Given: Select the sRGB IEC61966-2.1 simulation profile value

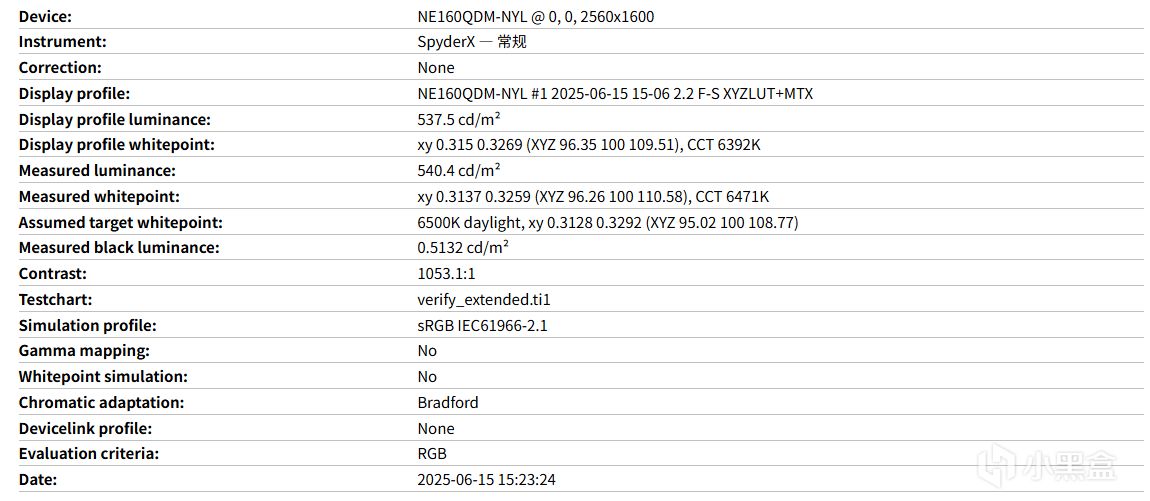Looking at the screenshot, I should (482, 326).
